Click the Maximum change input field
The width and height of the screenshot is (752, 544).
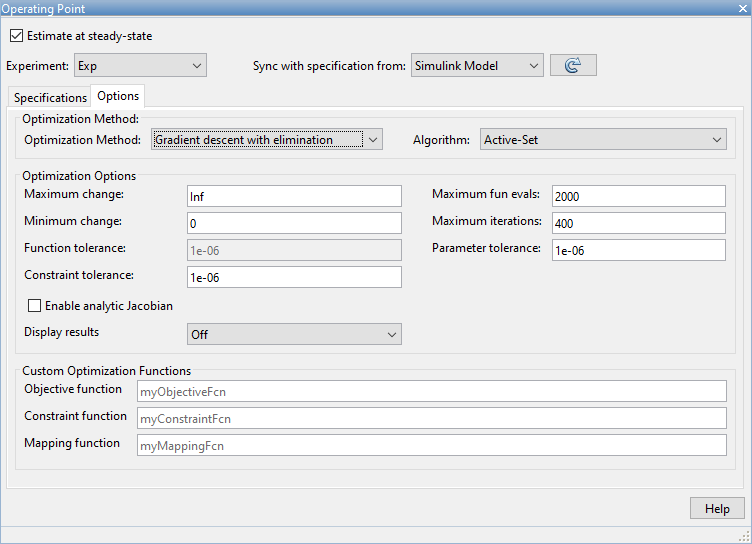294,196
